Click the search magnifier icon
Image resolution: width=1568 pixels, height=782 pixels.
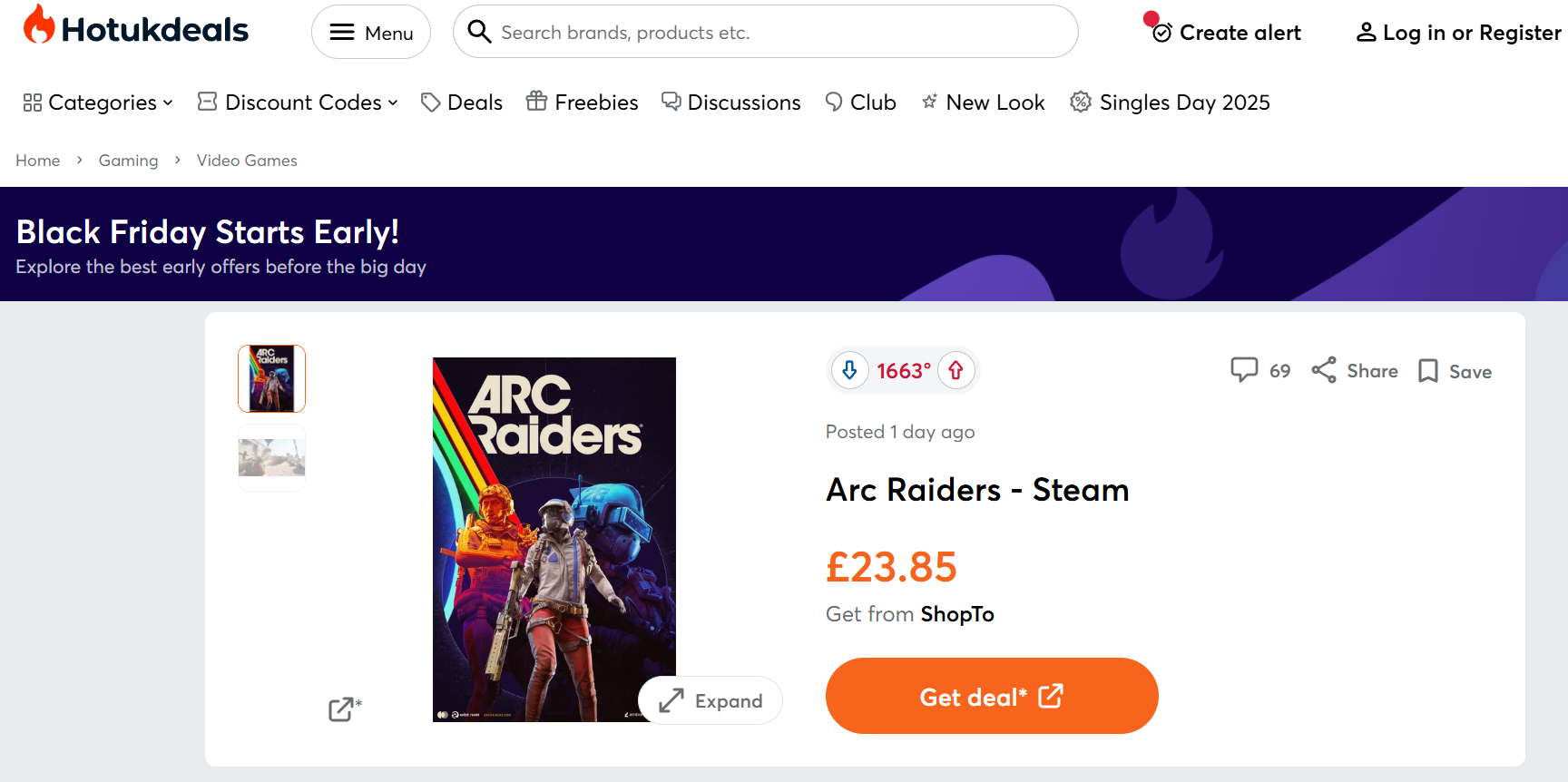pos(479,32)
